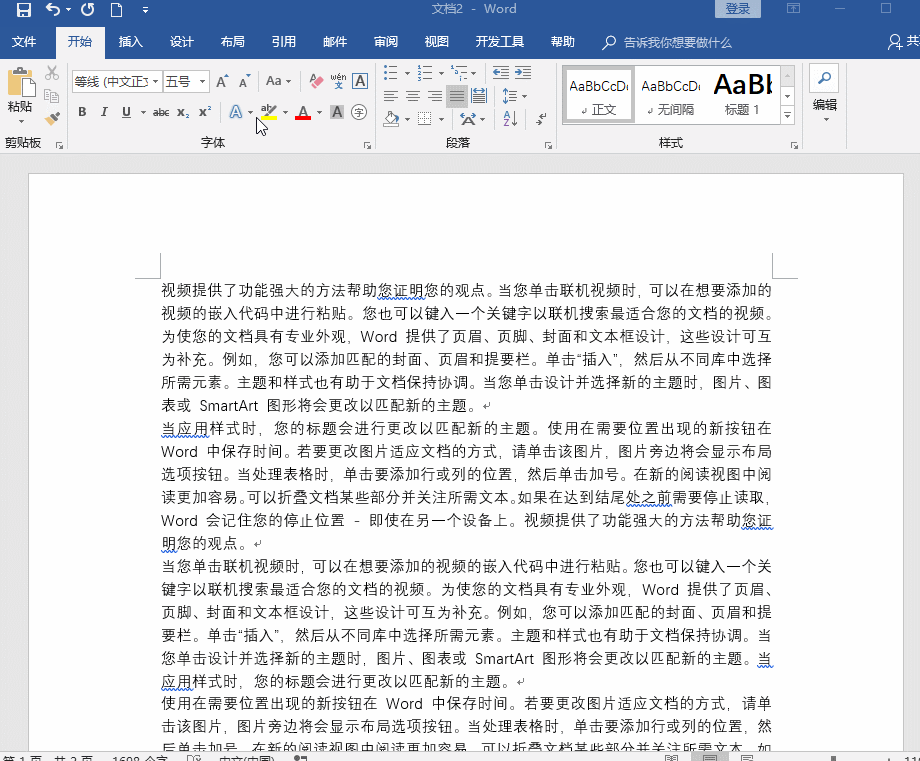Select the center alignment icon
This screenshot has height=761, width=920.
tap(412, 96)
